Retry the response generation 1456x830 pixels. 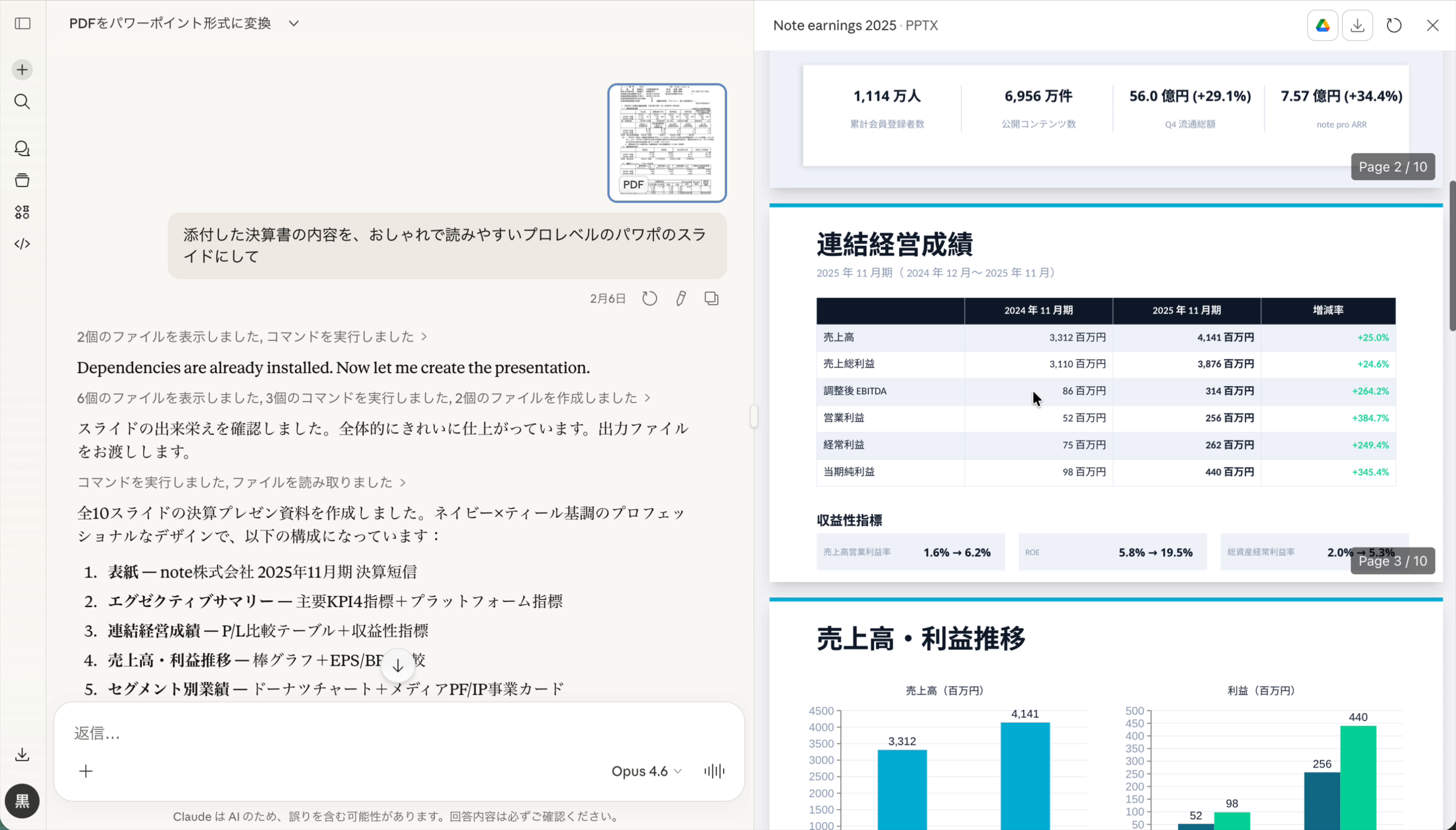[649, 298]
